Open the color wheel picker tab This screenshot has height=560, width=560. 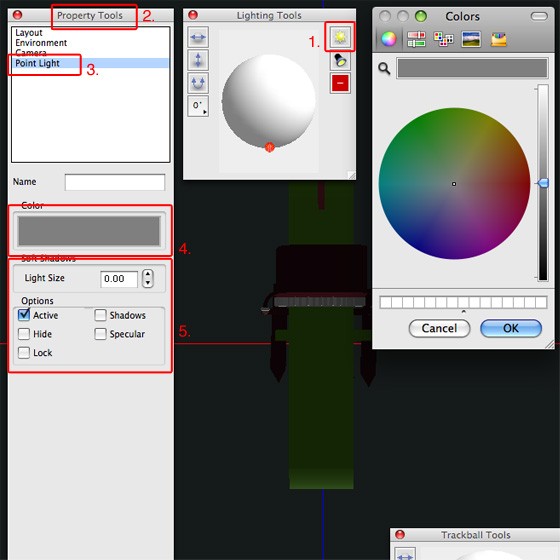click(x=388, y=39)
